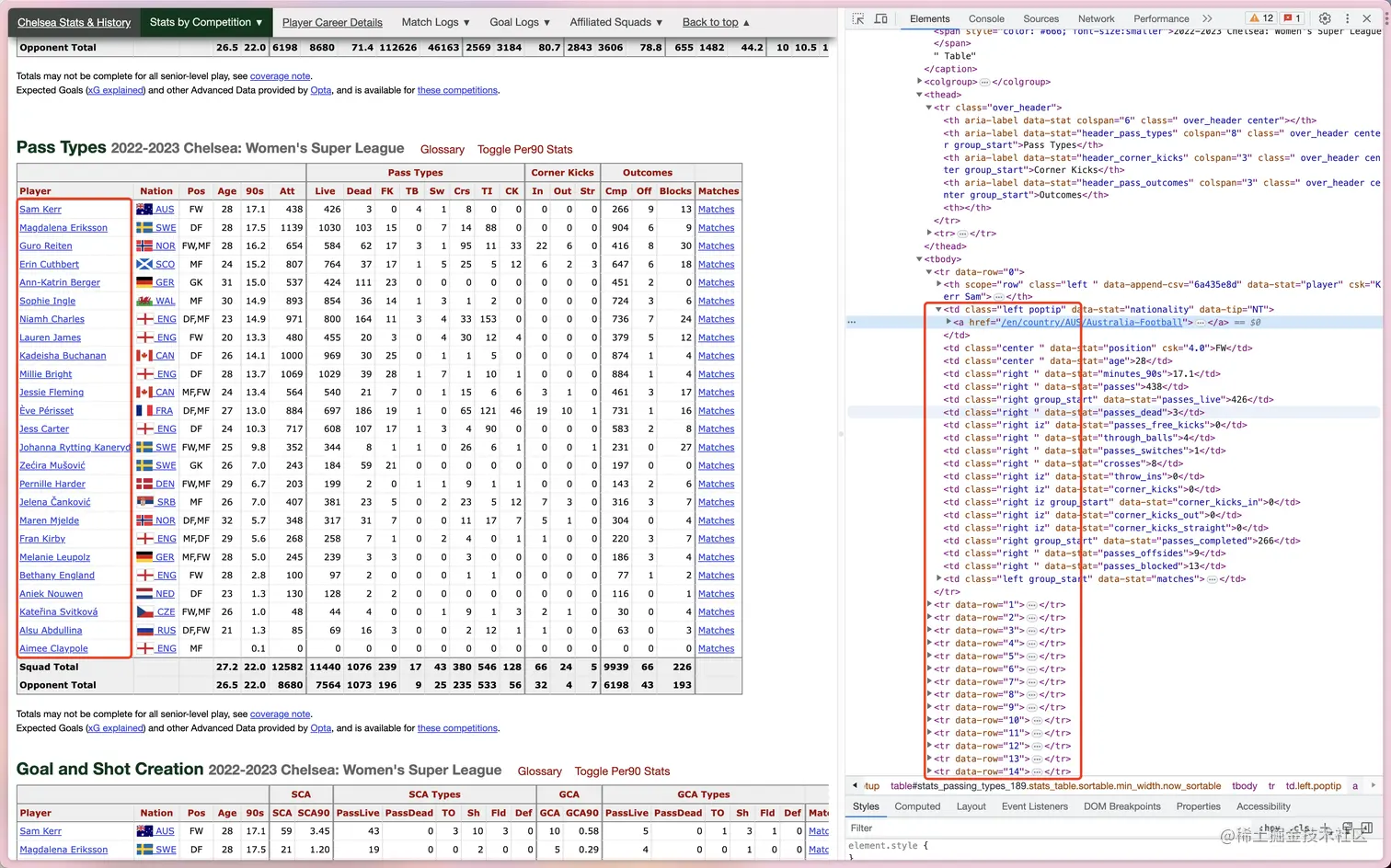Click Ève Périsset's French flag icon
1391x868 pixels.
(x=144, y=411)
